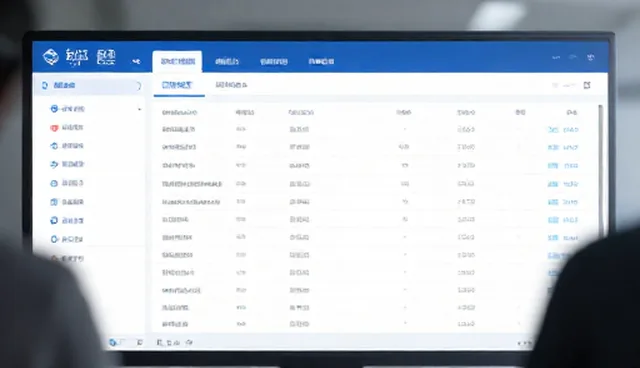640x368 pixels.
Task: Select the blue-underlined sub-tab above the table
Action: pyautogui.click(x=177, y=85)
